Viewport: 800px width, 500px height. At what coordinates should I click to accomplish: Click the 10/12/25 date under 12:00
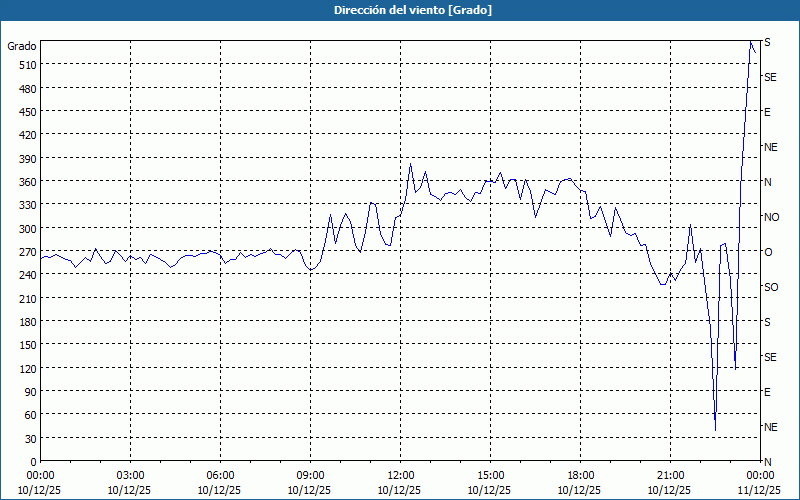(x=399, y=490)
